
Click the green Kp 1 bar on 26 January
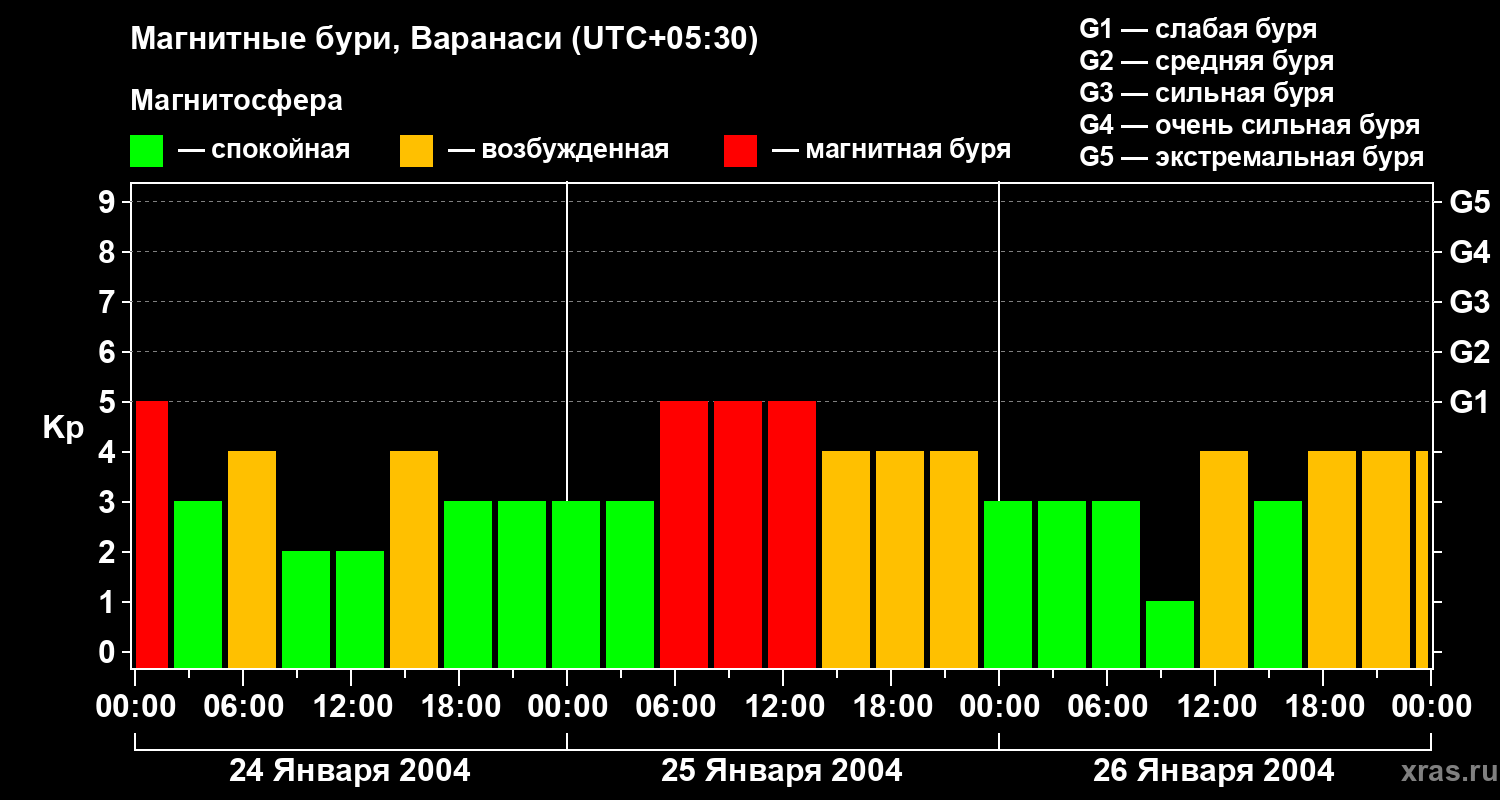click(1170, 634)
